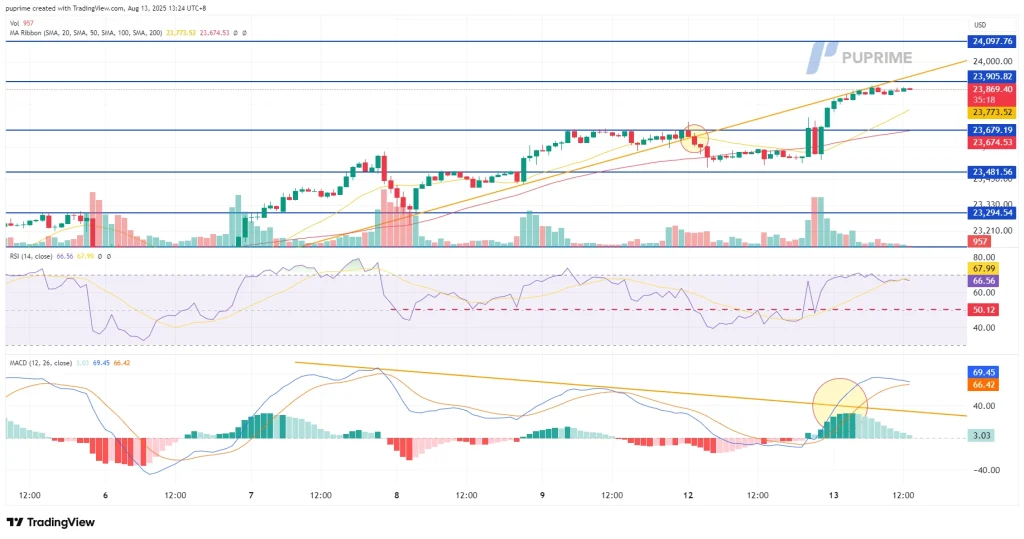Click the circled highlight on the price candles
Screen dimensions: 1024x539
pyautogui.click(x=695, y=138)
